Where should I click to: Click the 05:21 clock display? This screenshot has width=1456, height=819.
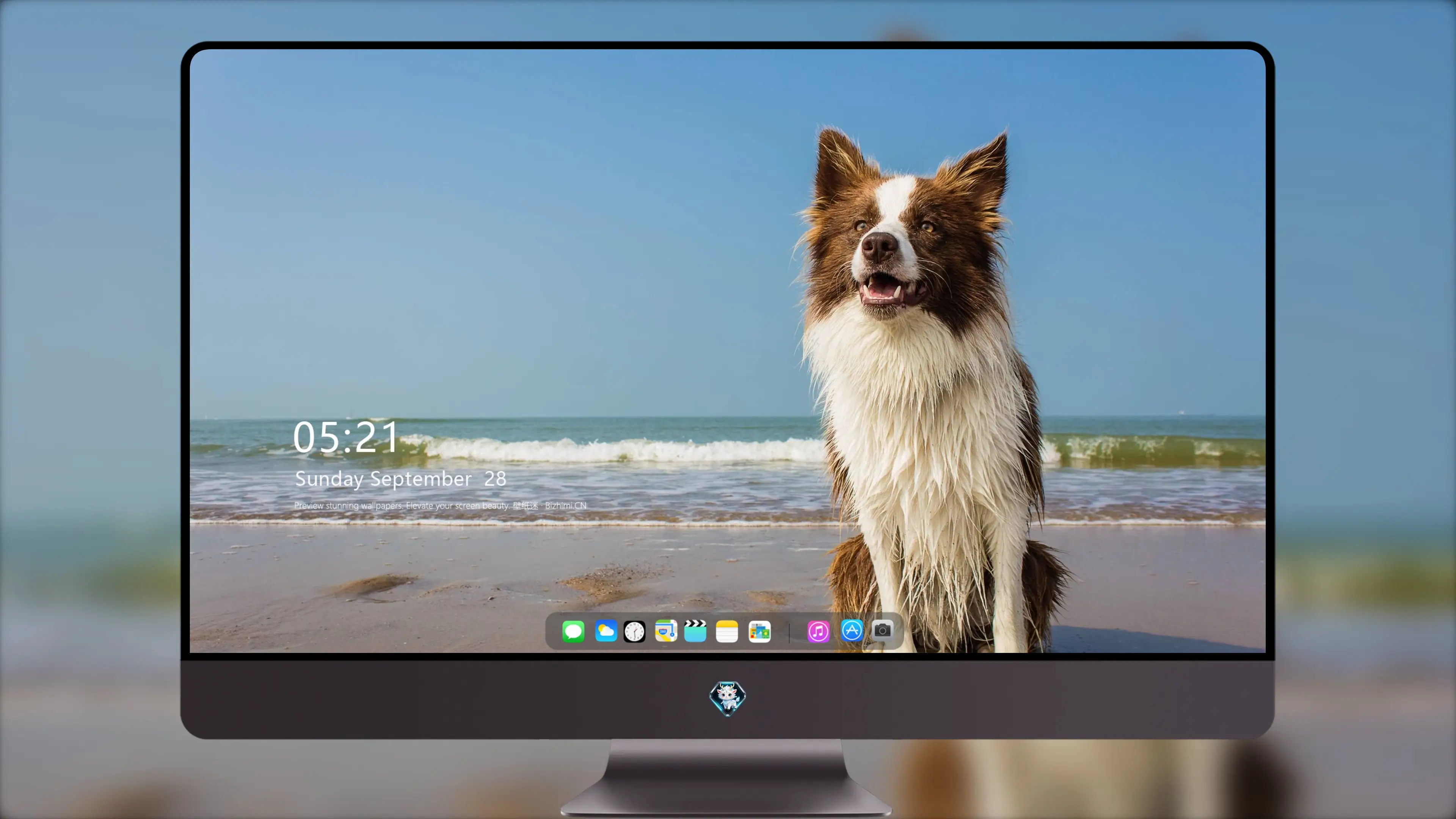[x=345, y=437]
